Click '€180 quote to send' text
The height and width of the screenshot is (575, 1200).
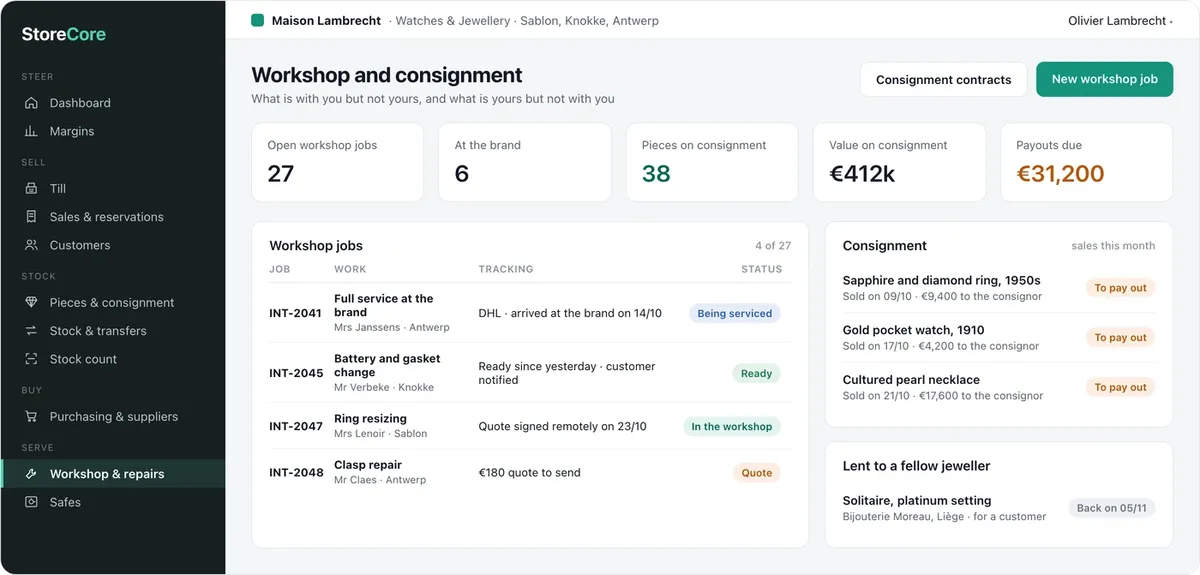(529, 472)
